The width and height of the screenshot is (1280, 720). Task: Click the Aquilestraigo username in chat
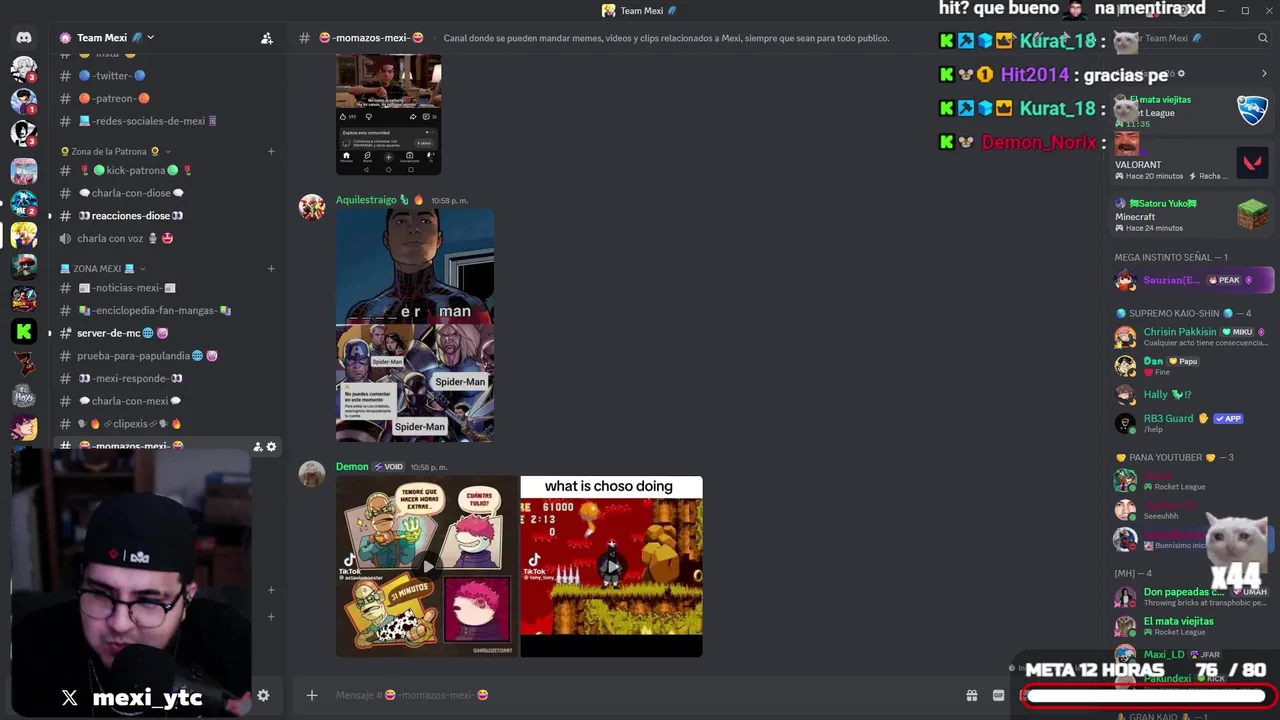(366, 200)
